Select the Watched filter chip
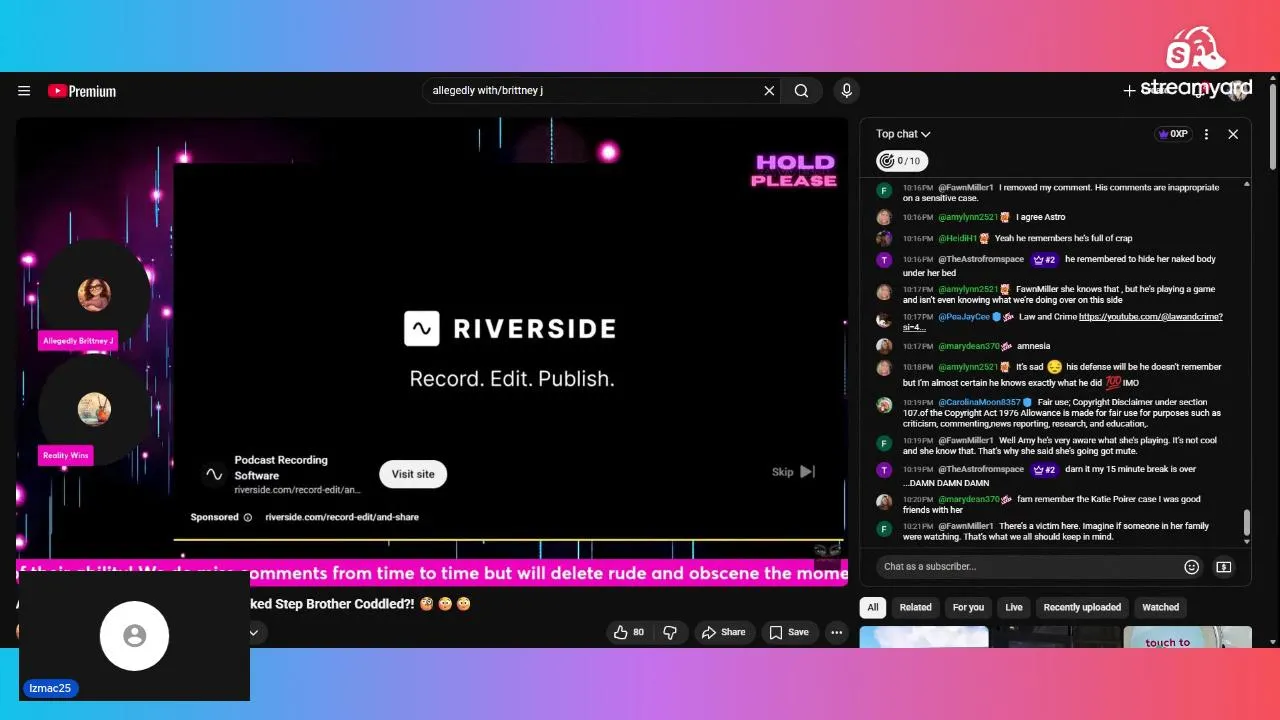Viewport: 1280px width, 720px height. (x=1161, y=607)
